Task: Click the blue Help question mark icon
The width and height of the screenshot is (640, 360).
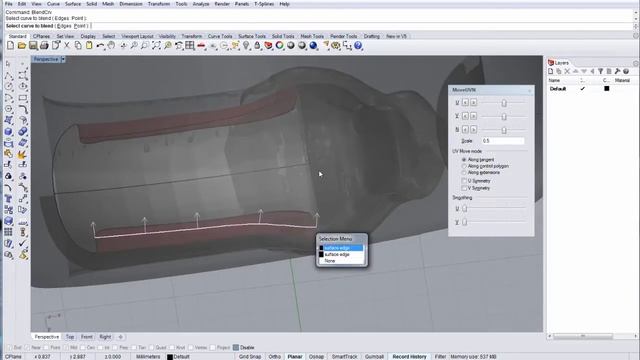Action: pyautogui.click(x=358, y=46)
